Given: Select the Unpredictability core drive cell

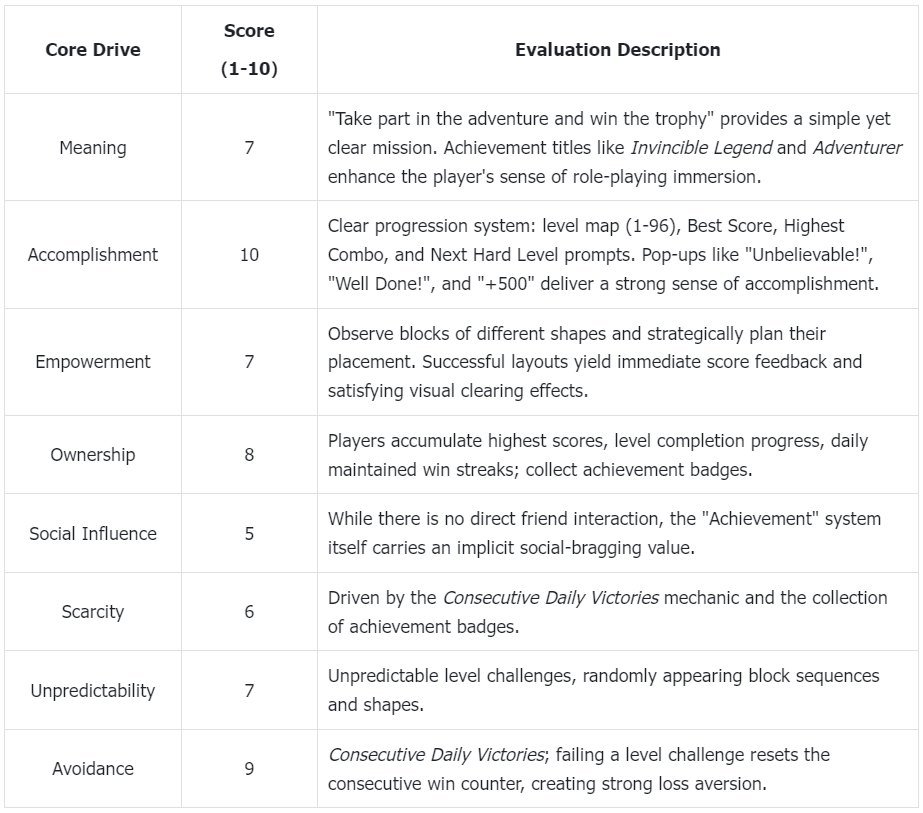Looking at the screenshot, I should point(93,691).
